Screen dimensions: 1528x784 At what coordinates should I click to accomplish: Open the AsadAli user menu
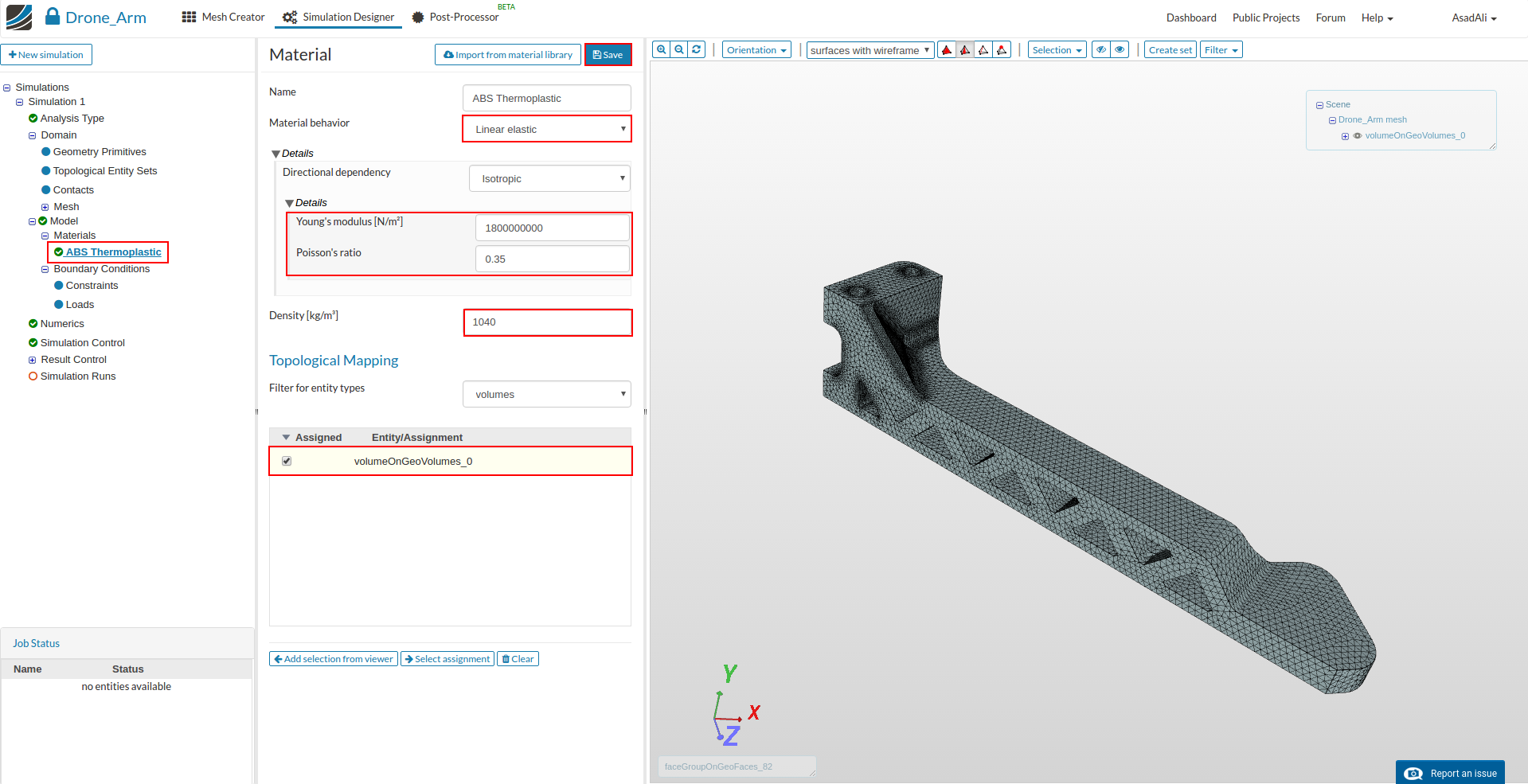tap(1474, 18)
